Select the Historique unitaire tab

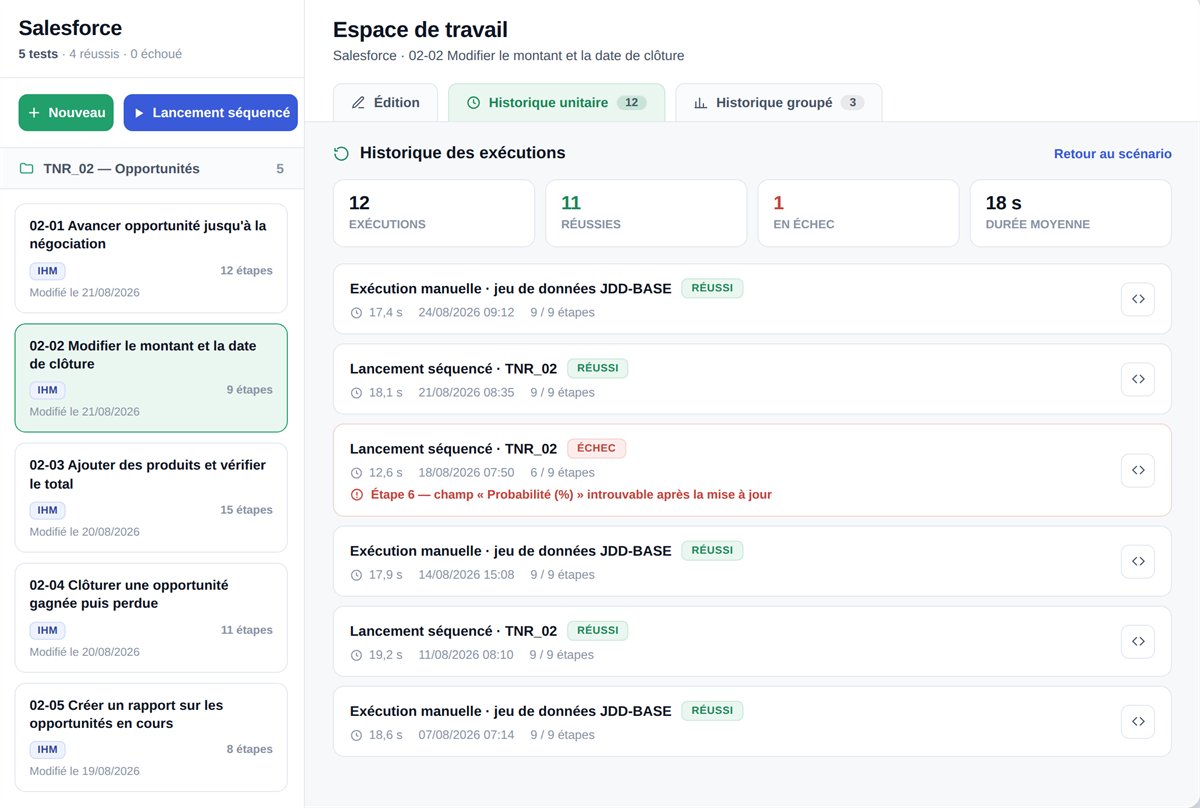556,103
